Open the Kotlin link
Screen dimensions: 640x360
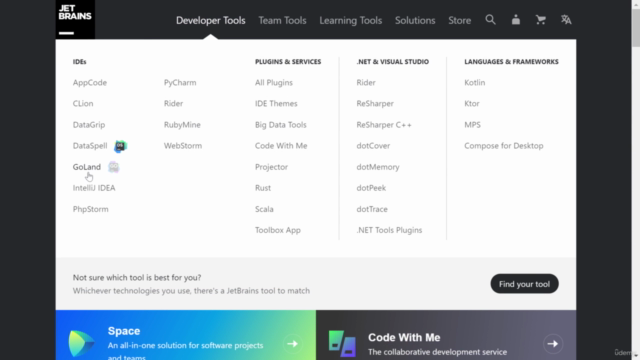475,82
